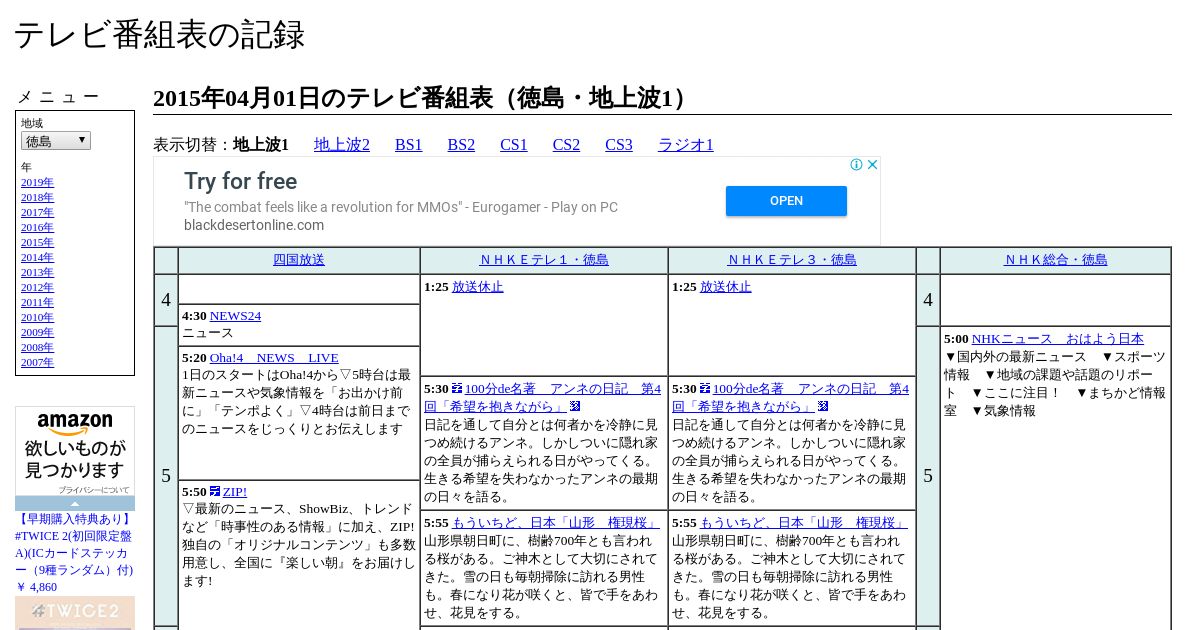This screenshot has height=630, width=1200.
Task: Open NHKニュース おはよう日本 program link
Action: point(1058,339)
